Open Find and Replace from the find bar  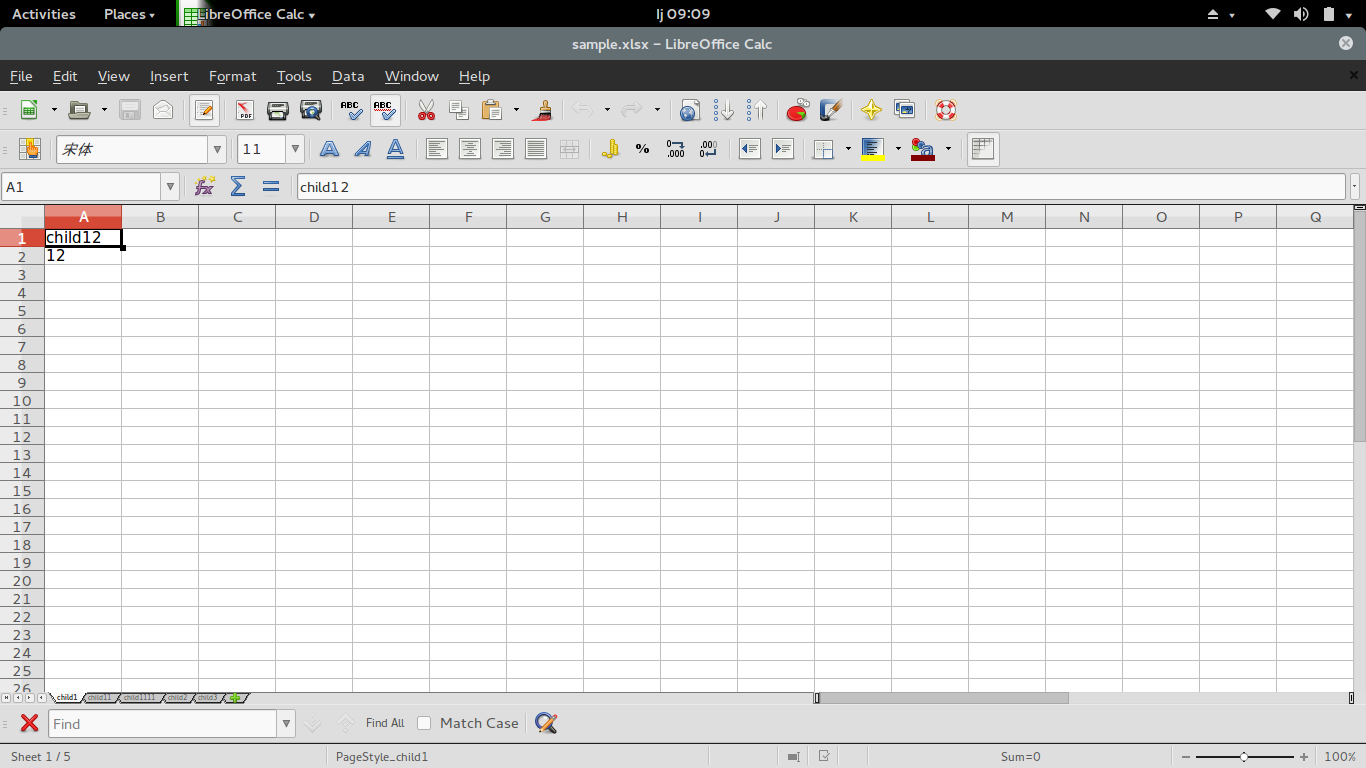click(x=546, y=722)
